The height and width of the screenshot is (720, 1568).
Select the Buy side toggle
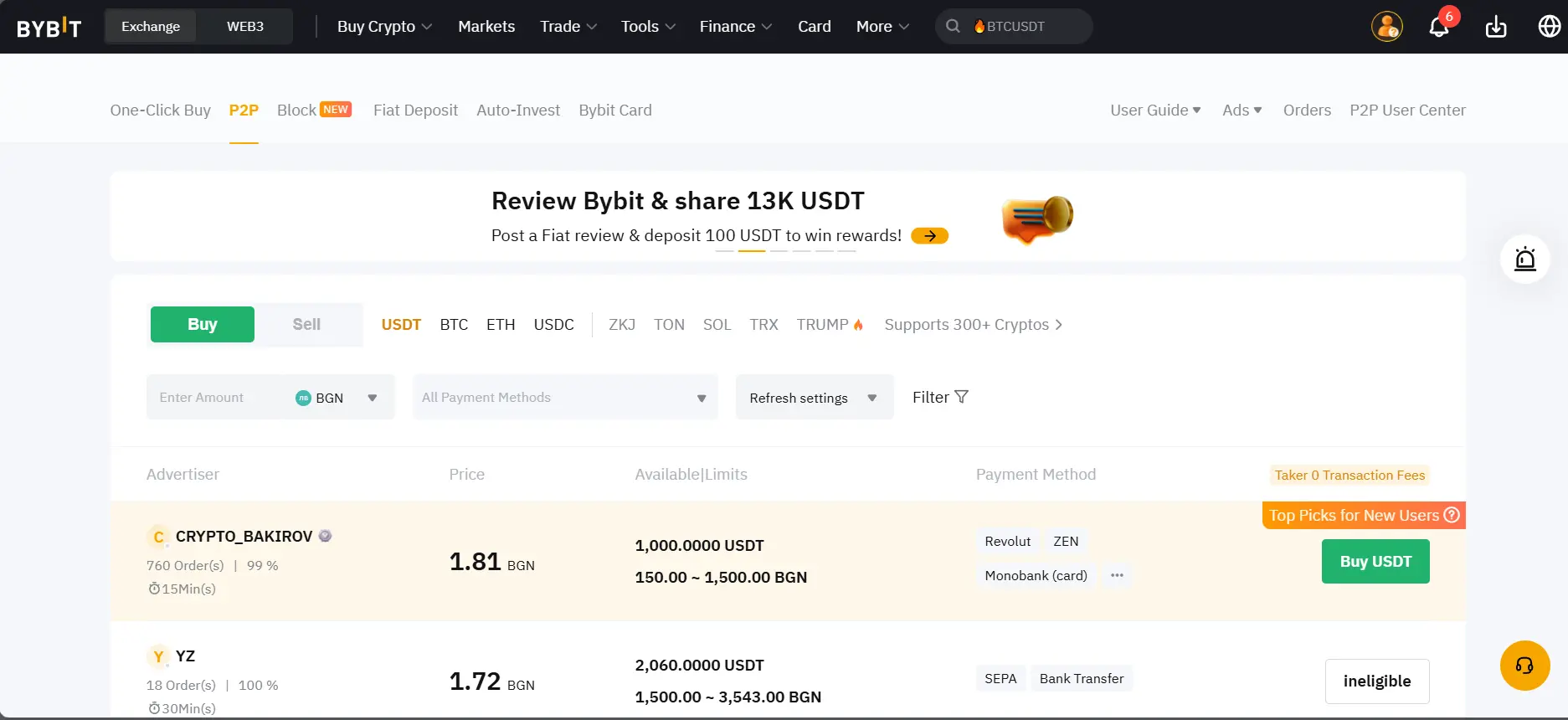[x=203, y=324]
